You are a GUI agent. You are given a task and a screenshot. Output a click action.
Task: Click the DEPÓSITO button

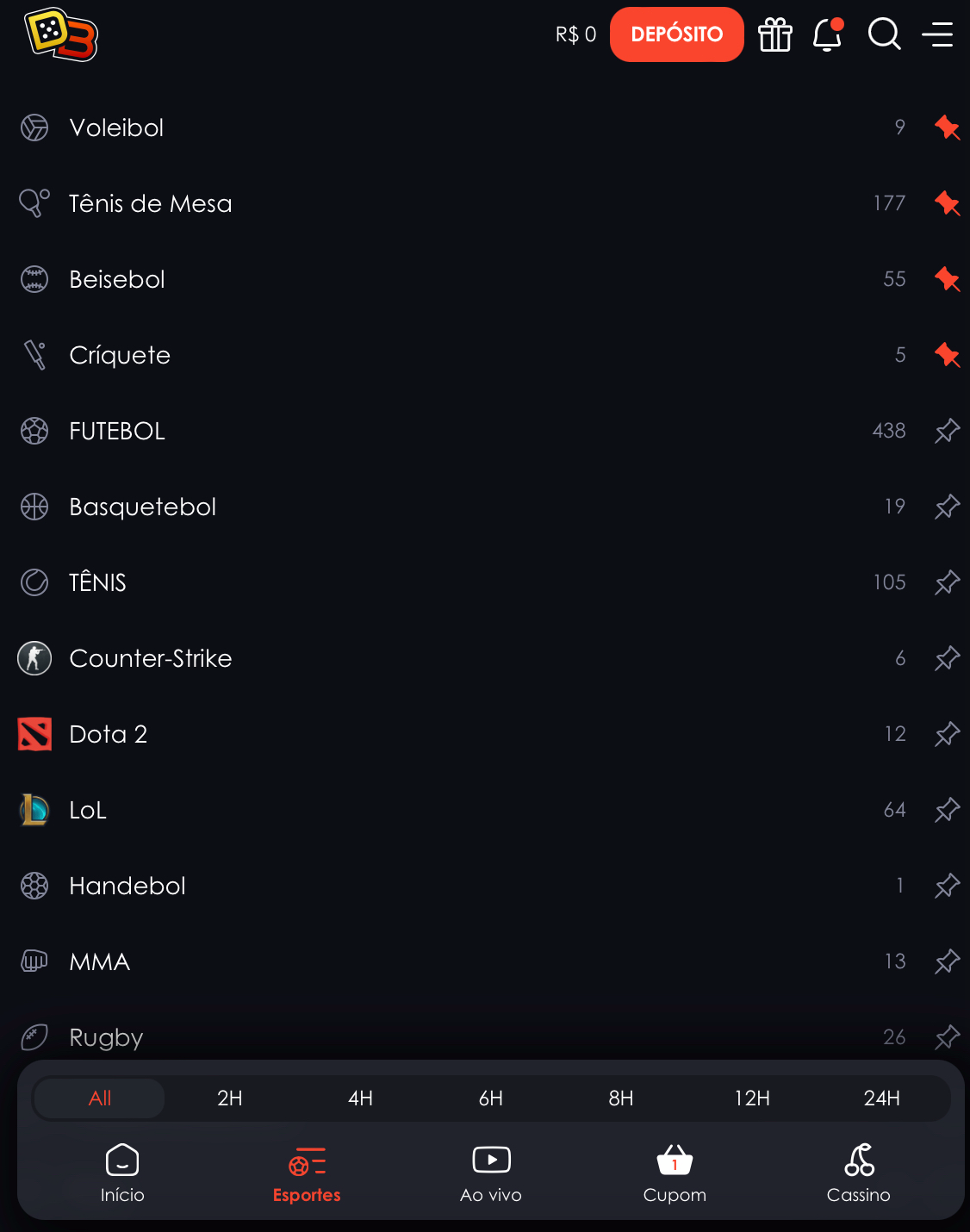pyautogui.click(x=677, y=34)
